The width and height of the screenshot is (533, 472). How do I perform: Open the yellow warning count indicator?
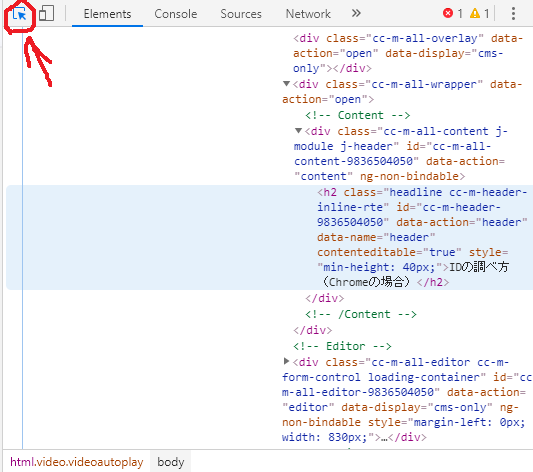479,14
